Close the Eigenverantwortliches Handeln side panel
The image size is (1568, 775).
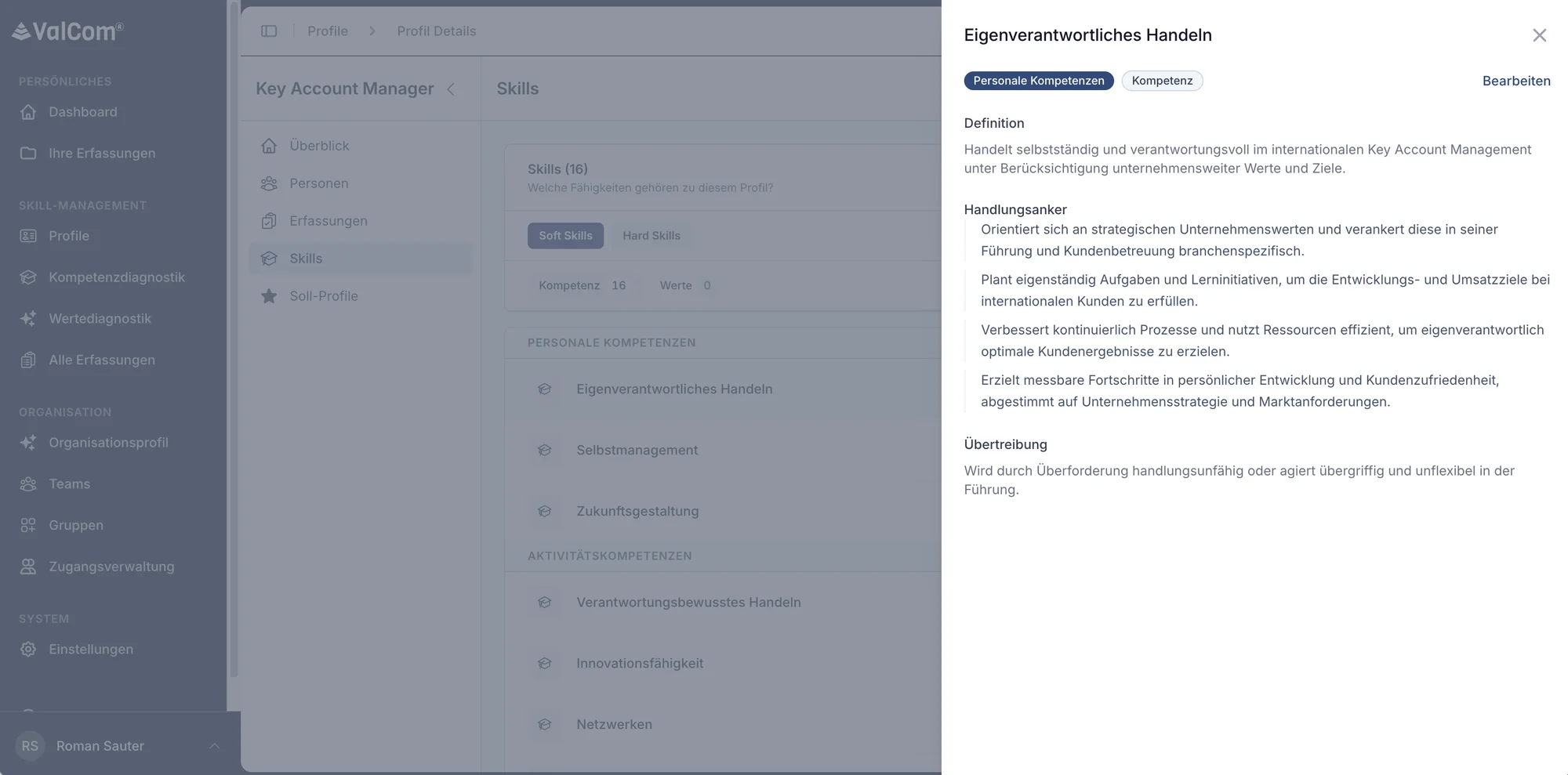click(1539, 35)
